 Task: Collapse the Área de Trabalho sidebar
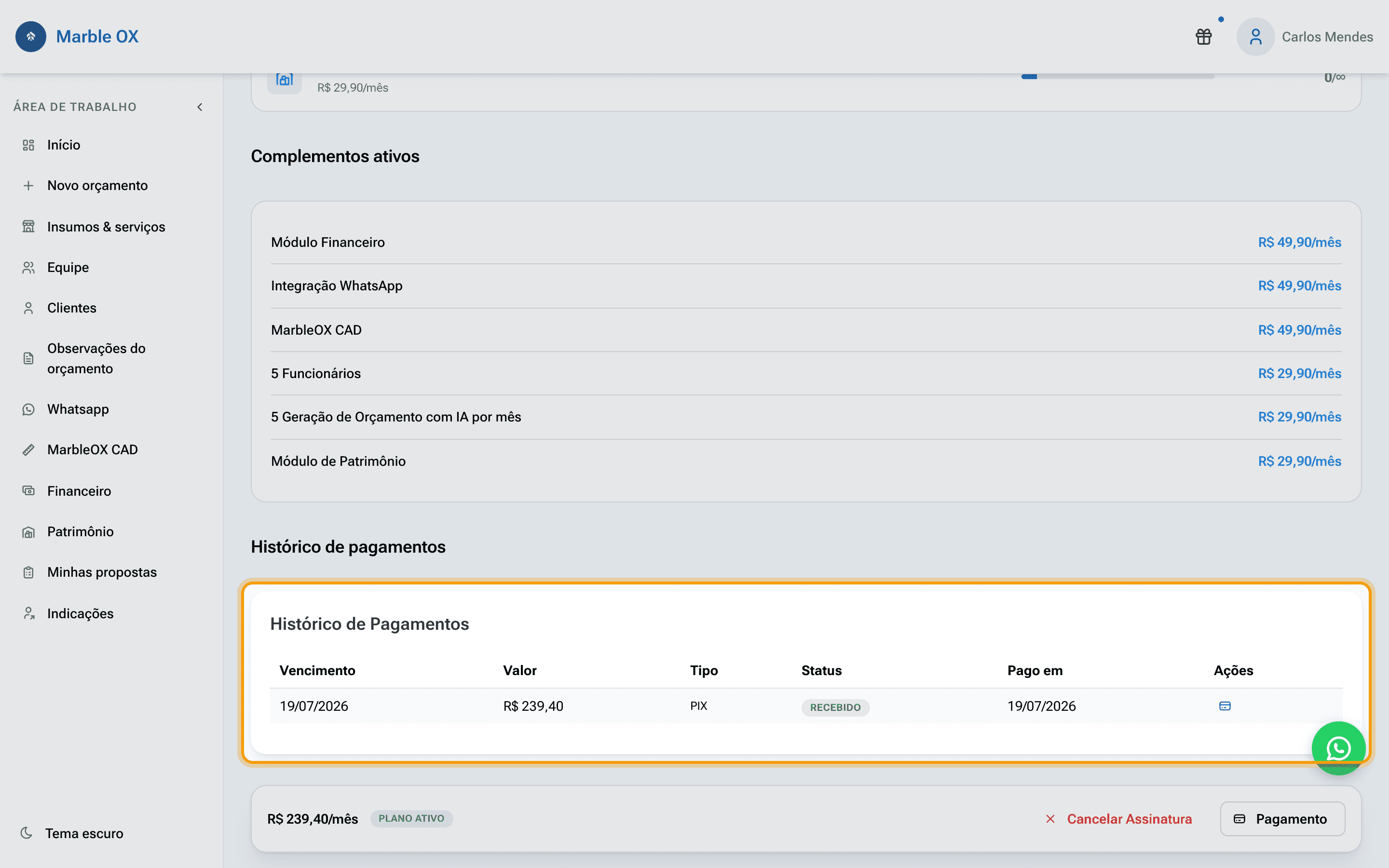click(200, 108)
